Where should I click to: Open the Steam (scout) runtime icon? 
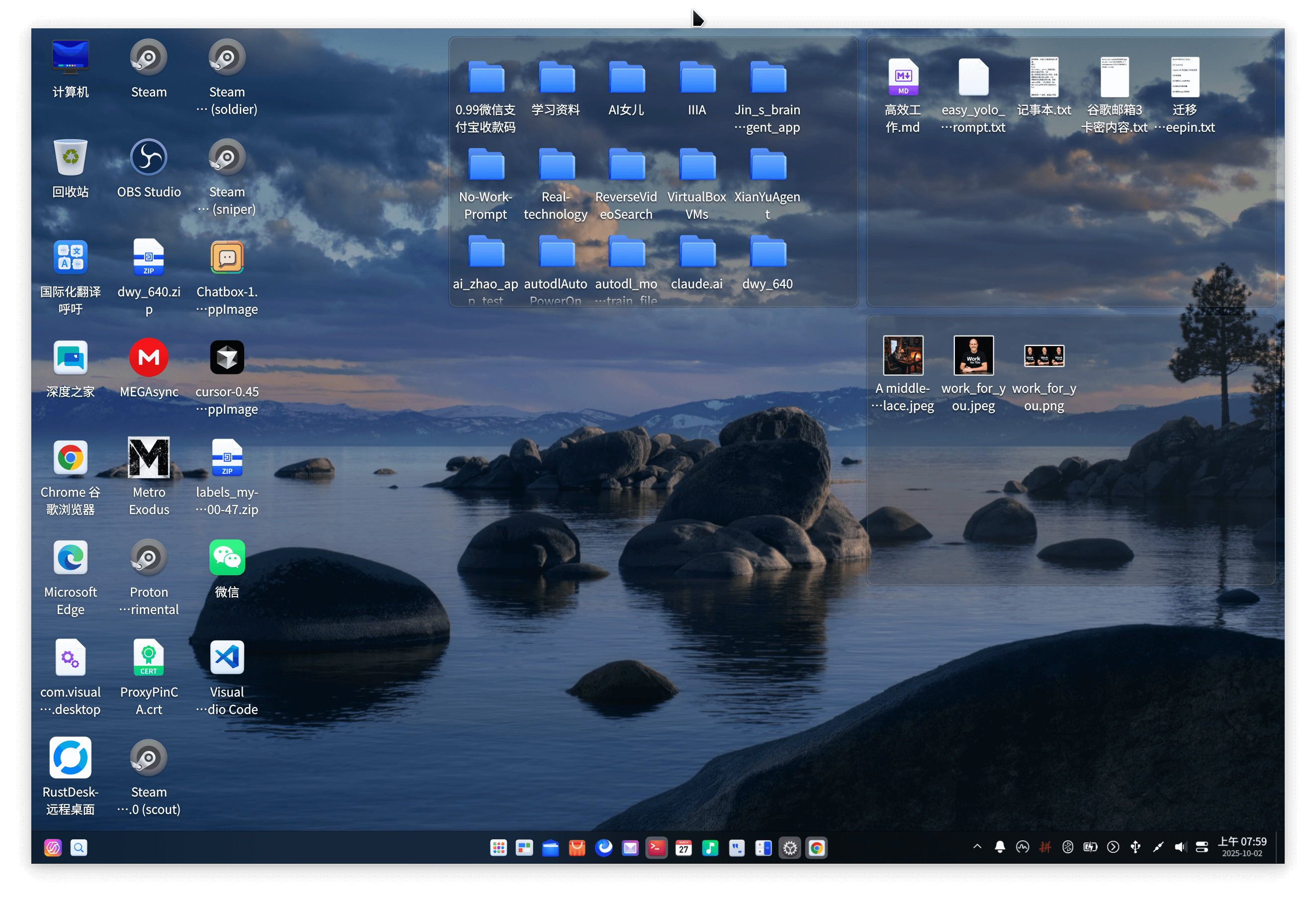[x=149, y=758]
